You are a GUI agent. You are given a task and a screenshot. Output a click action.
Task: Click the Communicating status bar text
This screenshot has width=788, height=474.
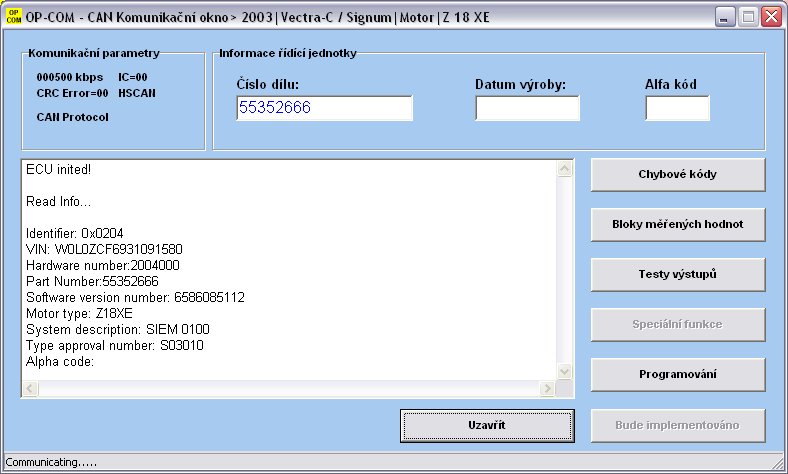(51, 462)
